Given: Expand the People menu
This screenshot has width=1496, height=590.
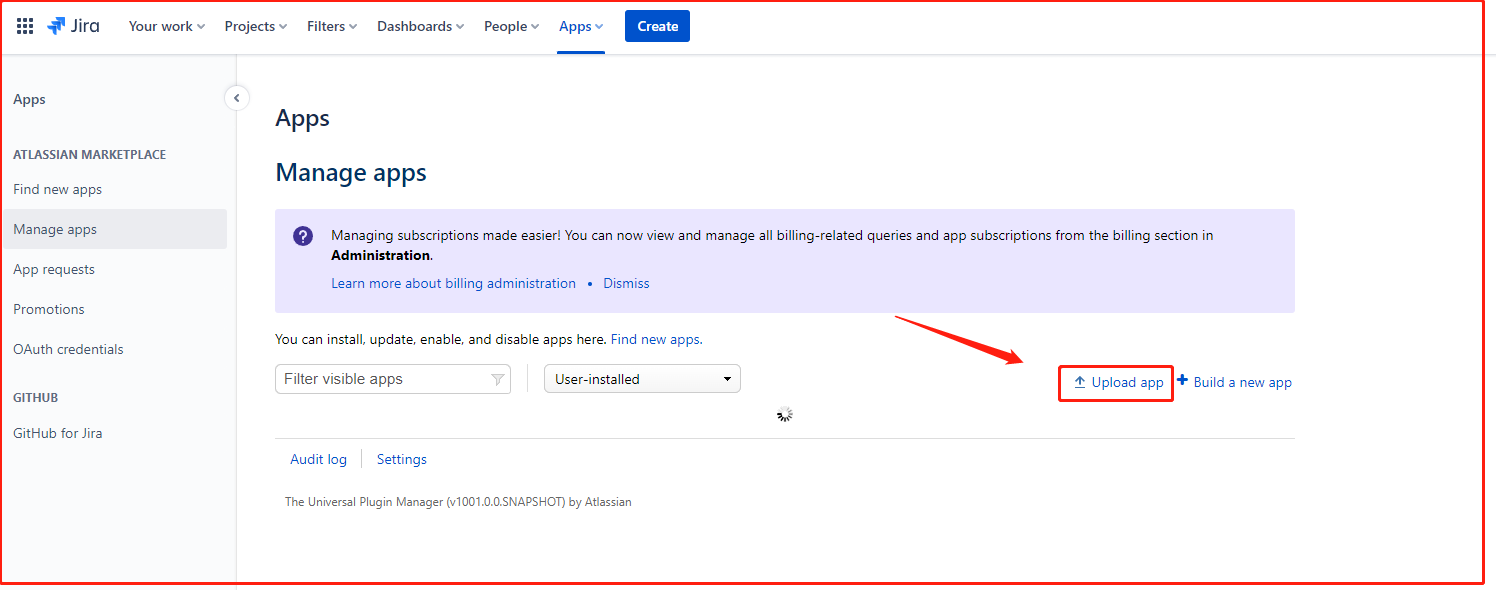Looking at the screenshot, I should (x=511, y=26).
